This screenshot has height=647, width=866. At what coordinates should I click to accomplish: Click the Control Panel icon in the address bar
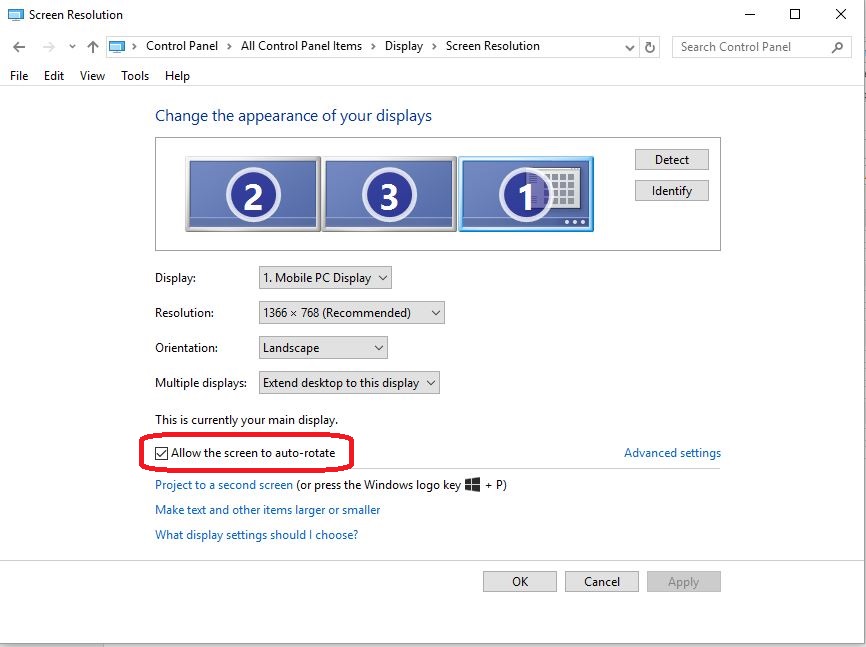pyautogui.click(x=118, y=46)
